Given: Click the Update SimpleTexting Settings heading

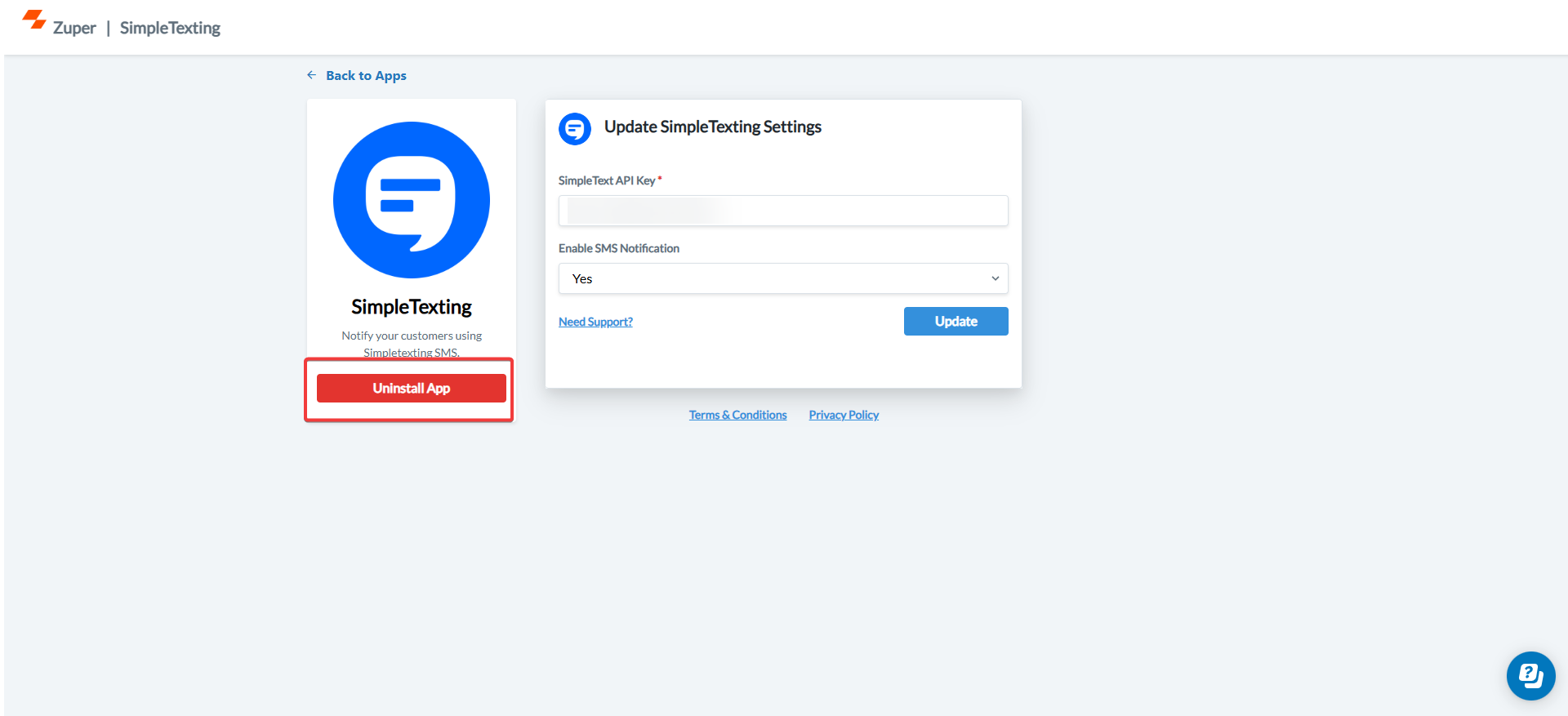Looking at the screenshot, I should [713, 127].
